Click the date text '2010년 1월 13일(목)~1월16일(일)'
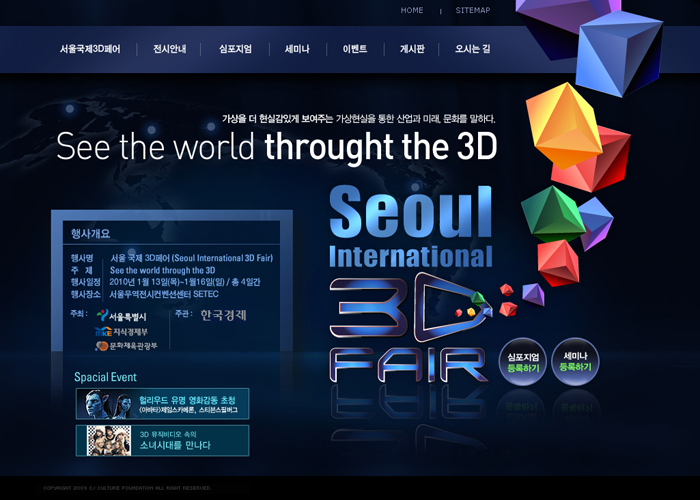This screenshot has width=700, height=500. click(167, 282)
